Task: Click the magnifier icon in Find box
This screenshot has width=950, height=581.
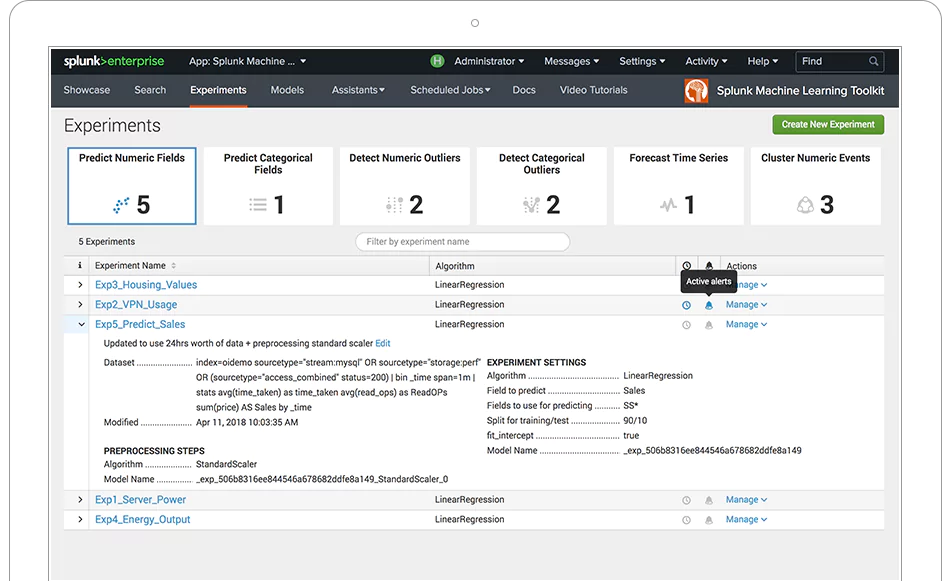Action: (x=873, y=61)
